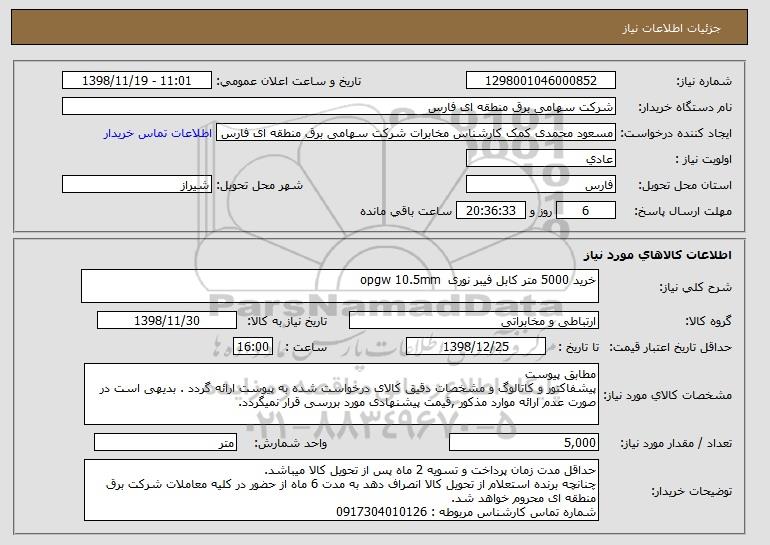770x545 pixels.
Task: Click the label تعداد / مقدار مورد نیاز
Action: click(x=676, y=443)
